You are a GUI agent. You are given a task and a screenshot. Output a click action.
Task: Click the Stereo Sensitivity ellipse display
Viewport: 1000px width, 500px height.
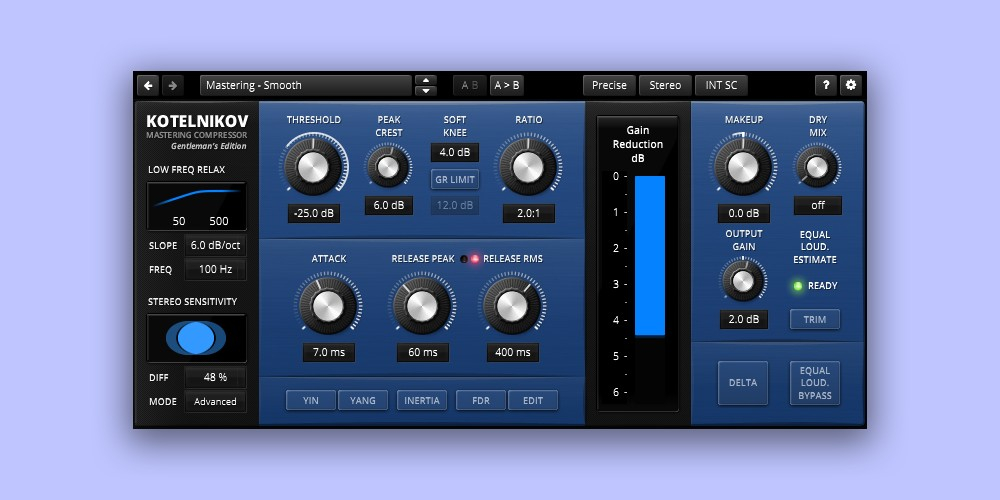click(x=196, y=338)
